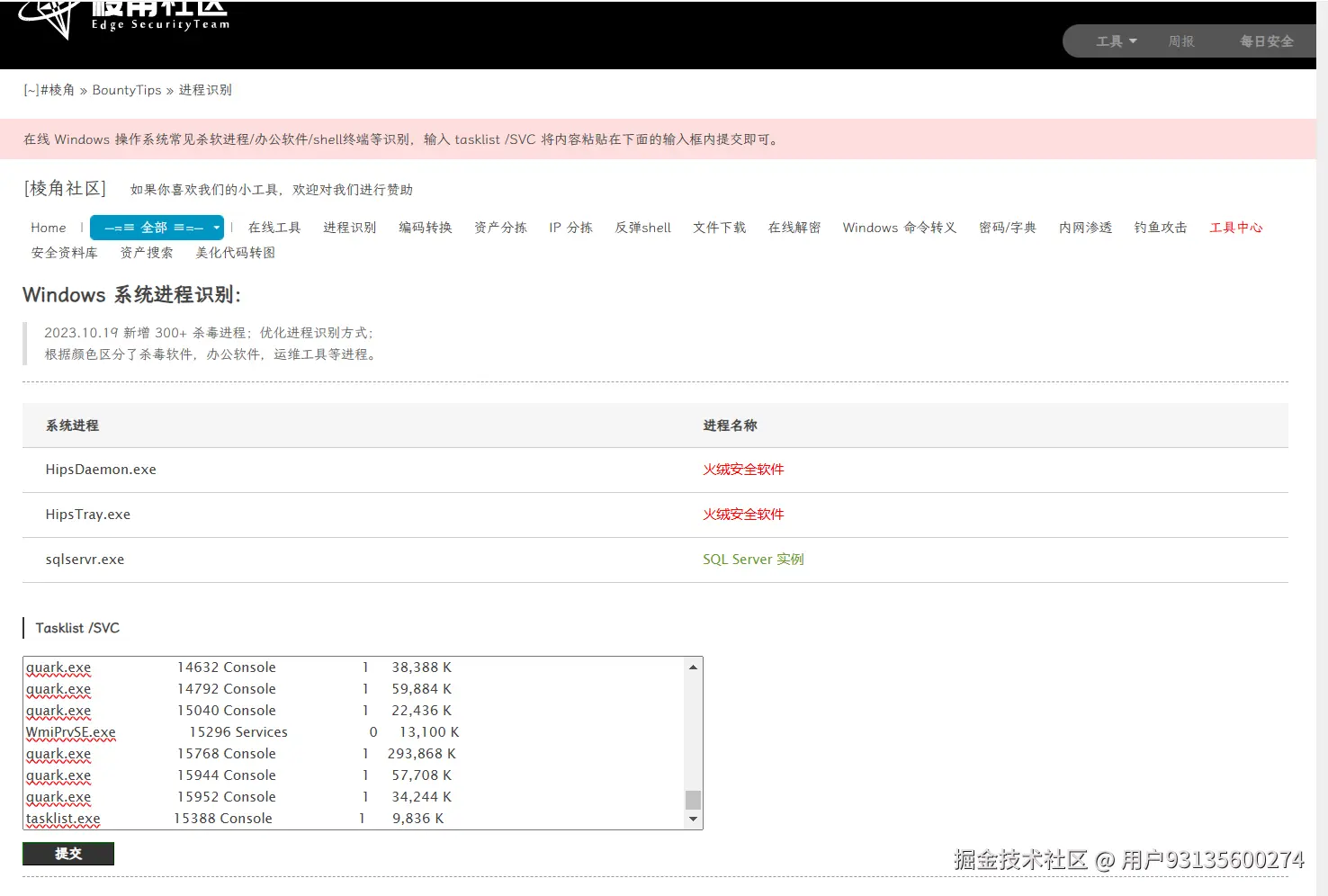
Task: Click the BountyTips breadcrumb link
Action: point(127,90)
